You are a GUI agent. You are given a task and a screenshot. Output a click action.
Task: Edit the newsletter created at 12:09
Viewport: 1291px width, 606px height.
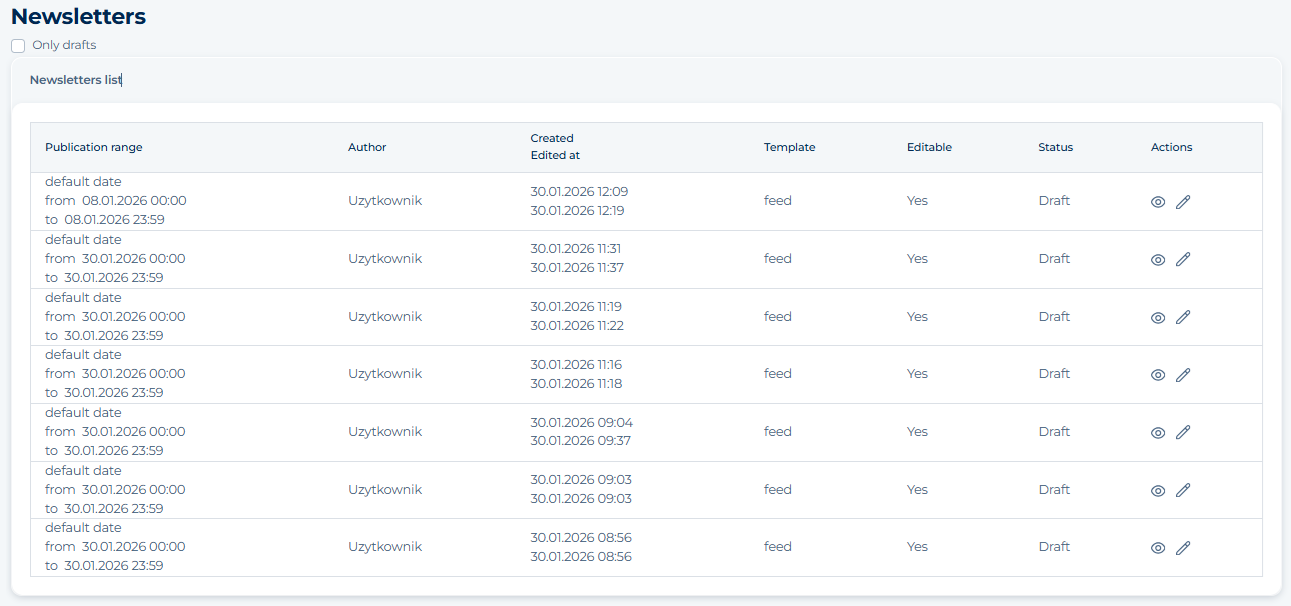(1183, 202)
